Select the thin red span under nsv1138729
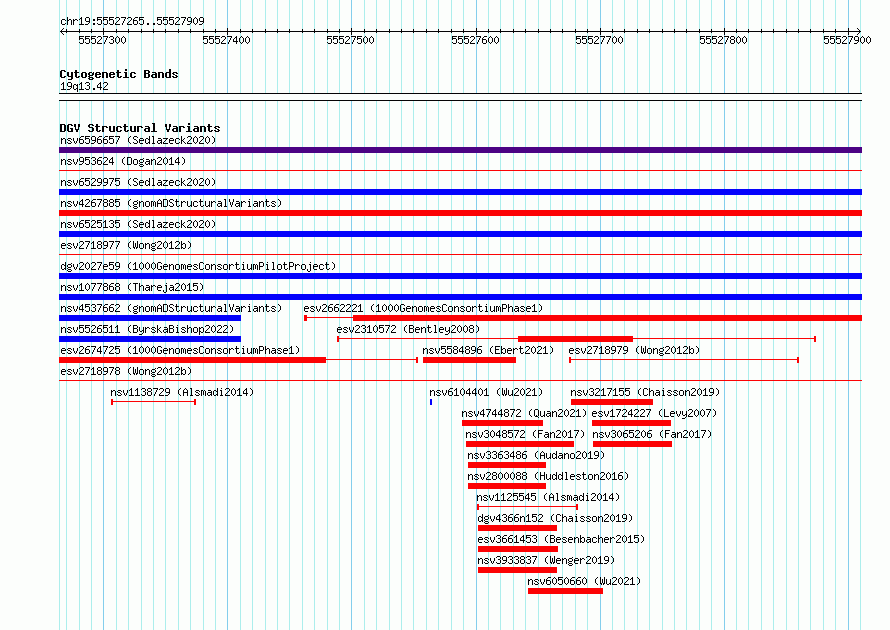 click(x=154, y=402)
